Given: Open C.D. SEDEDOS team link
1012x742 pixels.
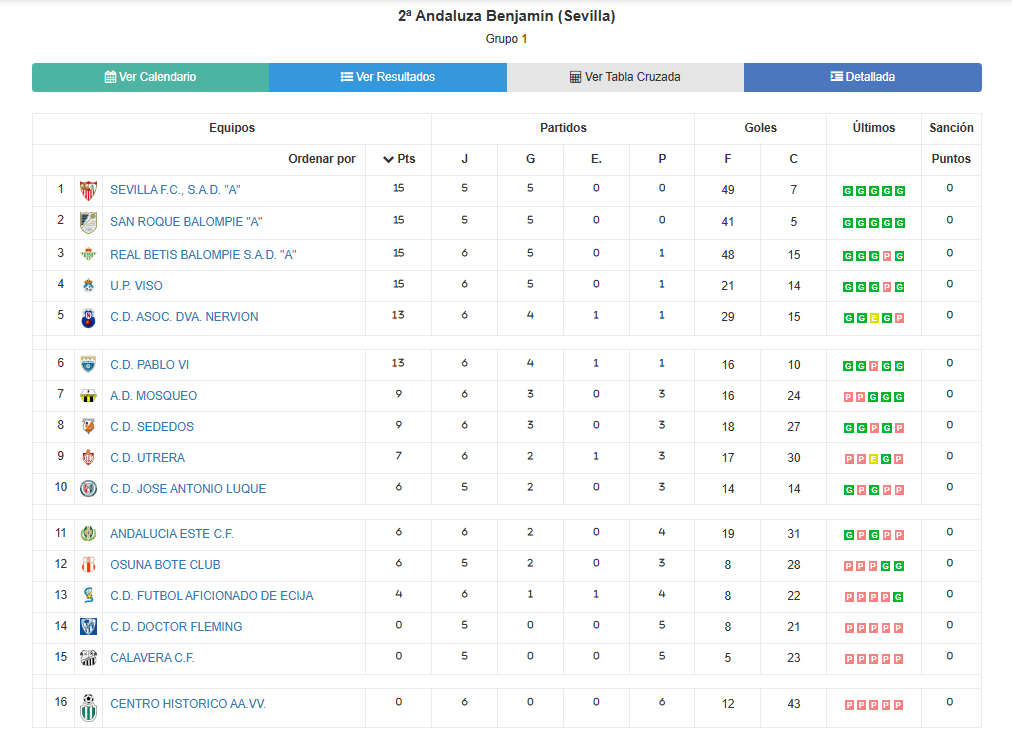Looking at the screenshot, I should tap(152, 426).
